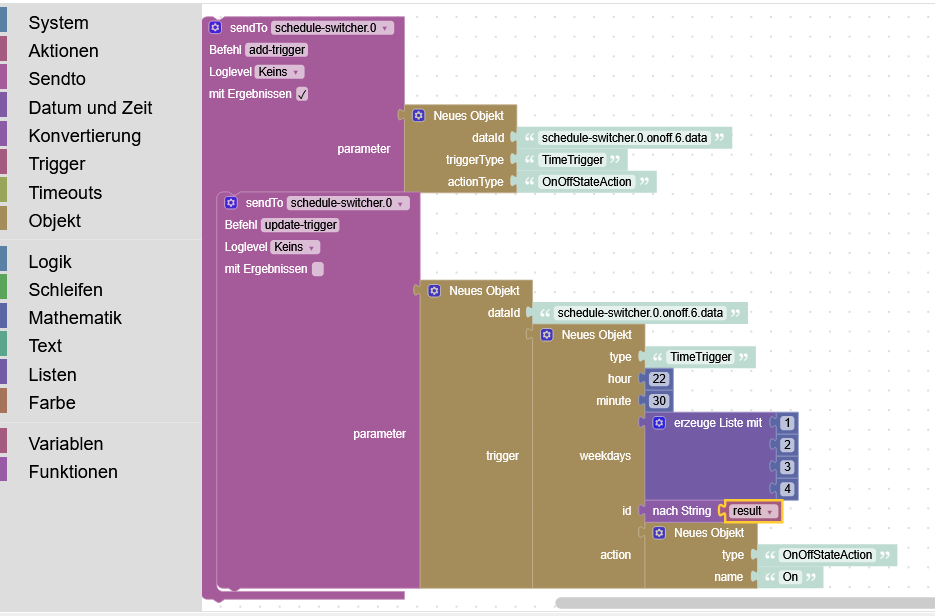Select the nach String conversion block
This screenshot has height=616, width=935.
click(682, 511)
